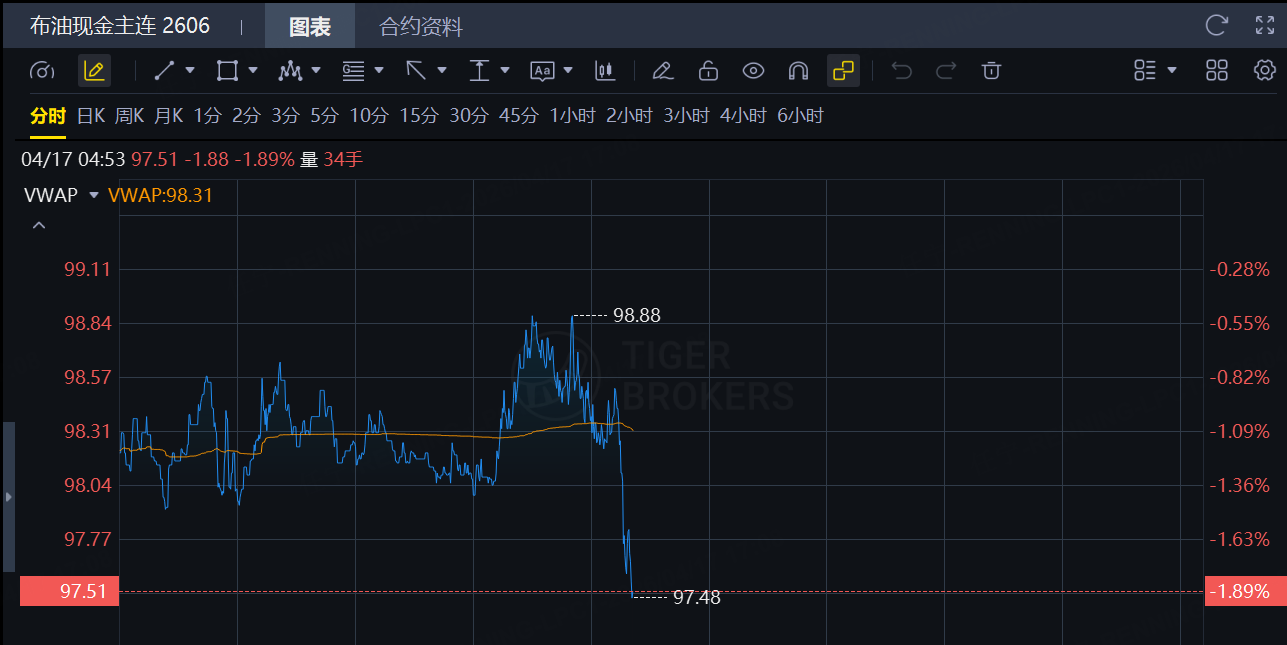Select the trend line drawing tool
Image resolution: width=1287 pixels, height=645 pixels.
pos(164,71)
